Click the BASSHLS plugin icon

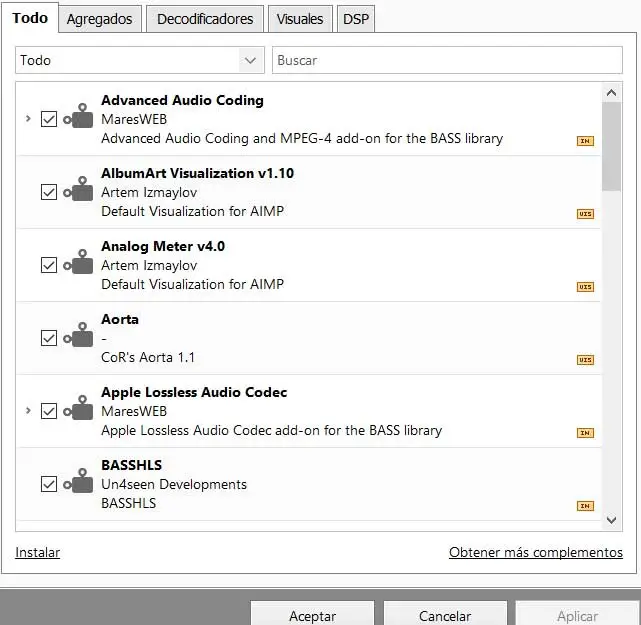pos(78,481)
